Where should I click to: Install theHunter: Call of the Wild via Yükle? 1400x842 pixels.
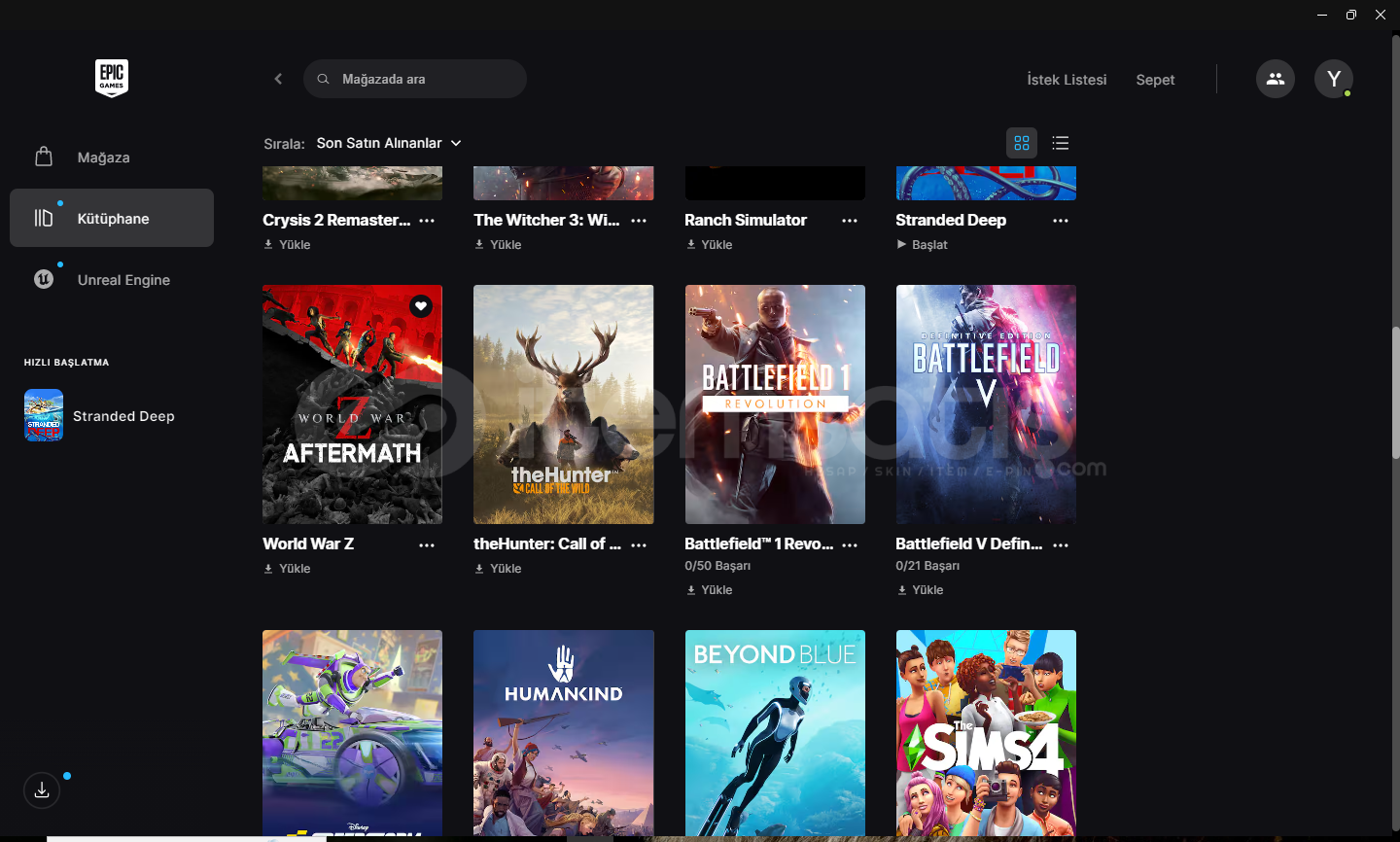point(498,568)
